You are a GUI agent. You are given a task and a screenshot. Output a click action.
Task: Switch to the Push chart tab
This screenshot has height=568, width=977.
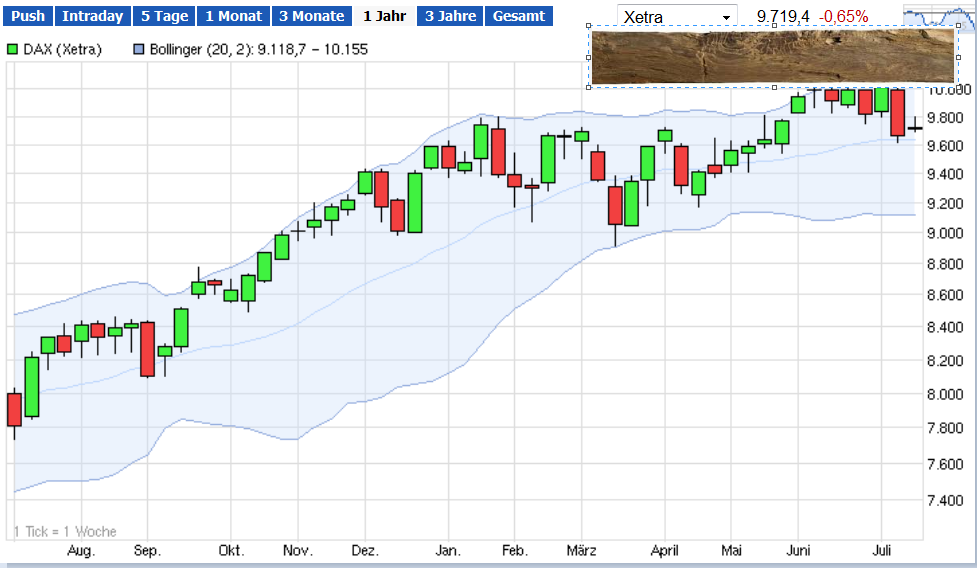[x=28, y=16]
